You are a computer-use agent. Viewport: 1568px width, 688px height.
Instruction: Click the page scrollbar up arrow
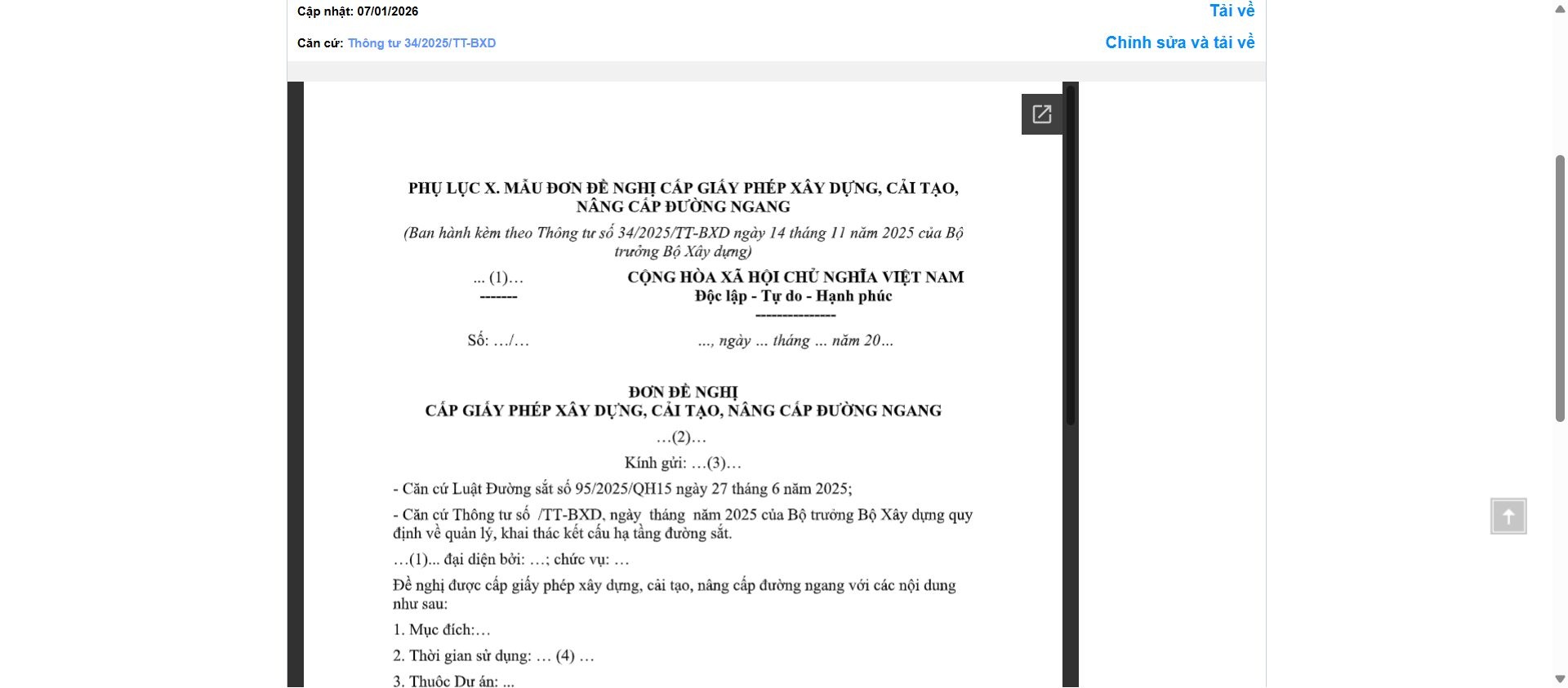[1560, 8]
